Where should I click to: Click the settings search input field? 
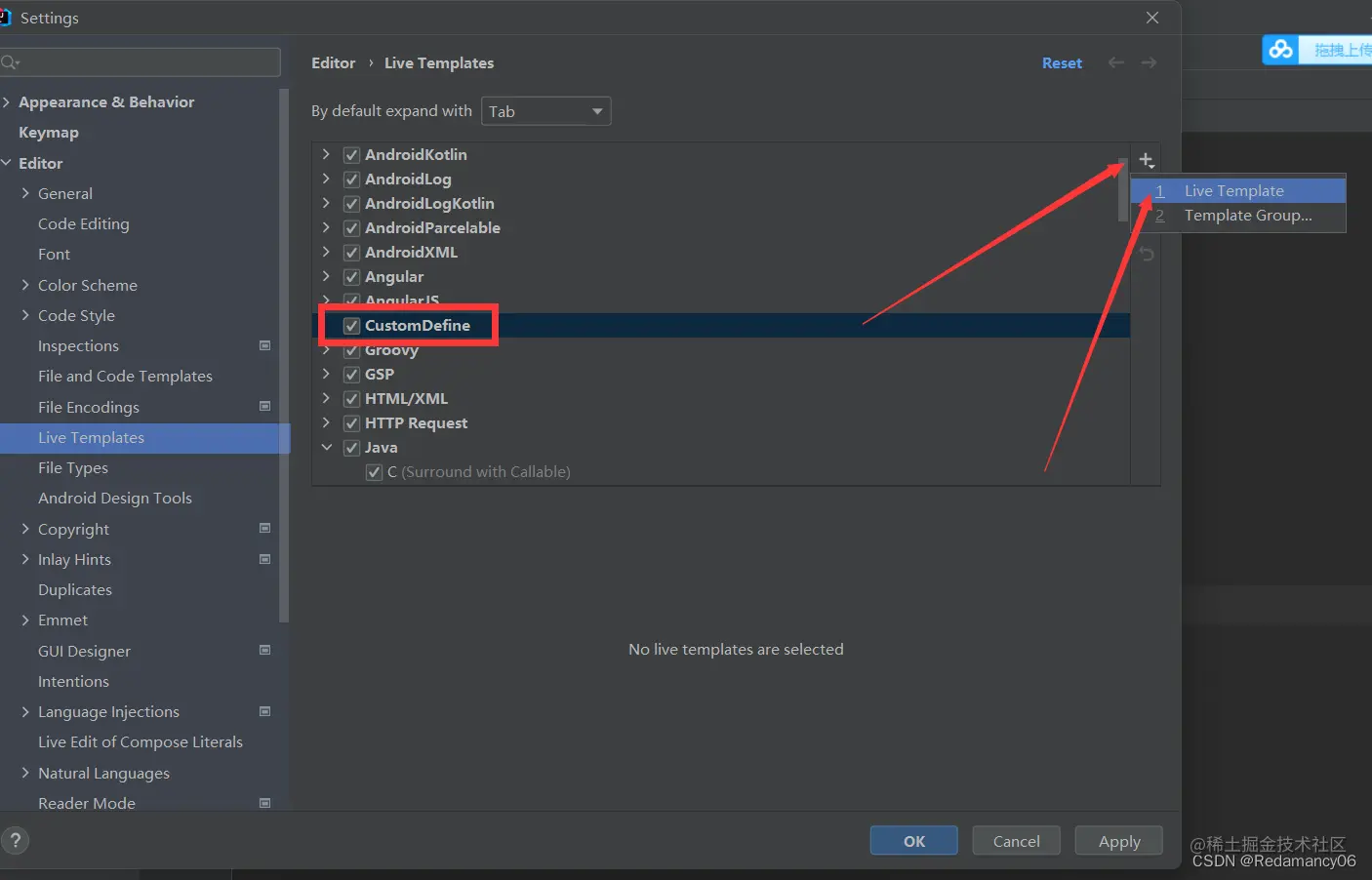(x=141, y=62)
